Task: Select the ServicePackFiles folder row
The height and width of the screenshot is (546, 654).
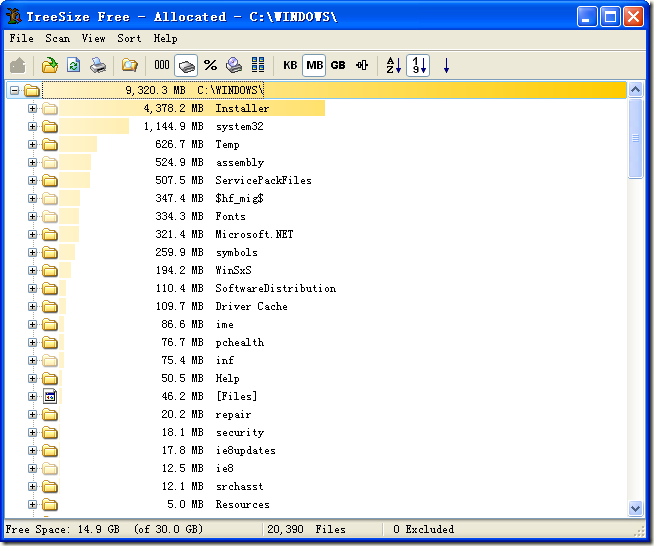Action: [x=263, y=180]
